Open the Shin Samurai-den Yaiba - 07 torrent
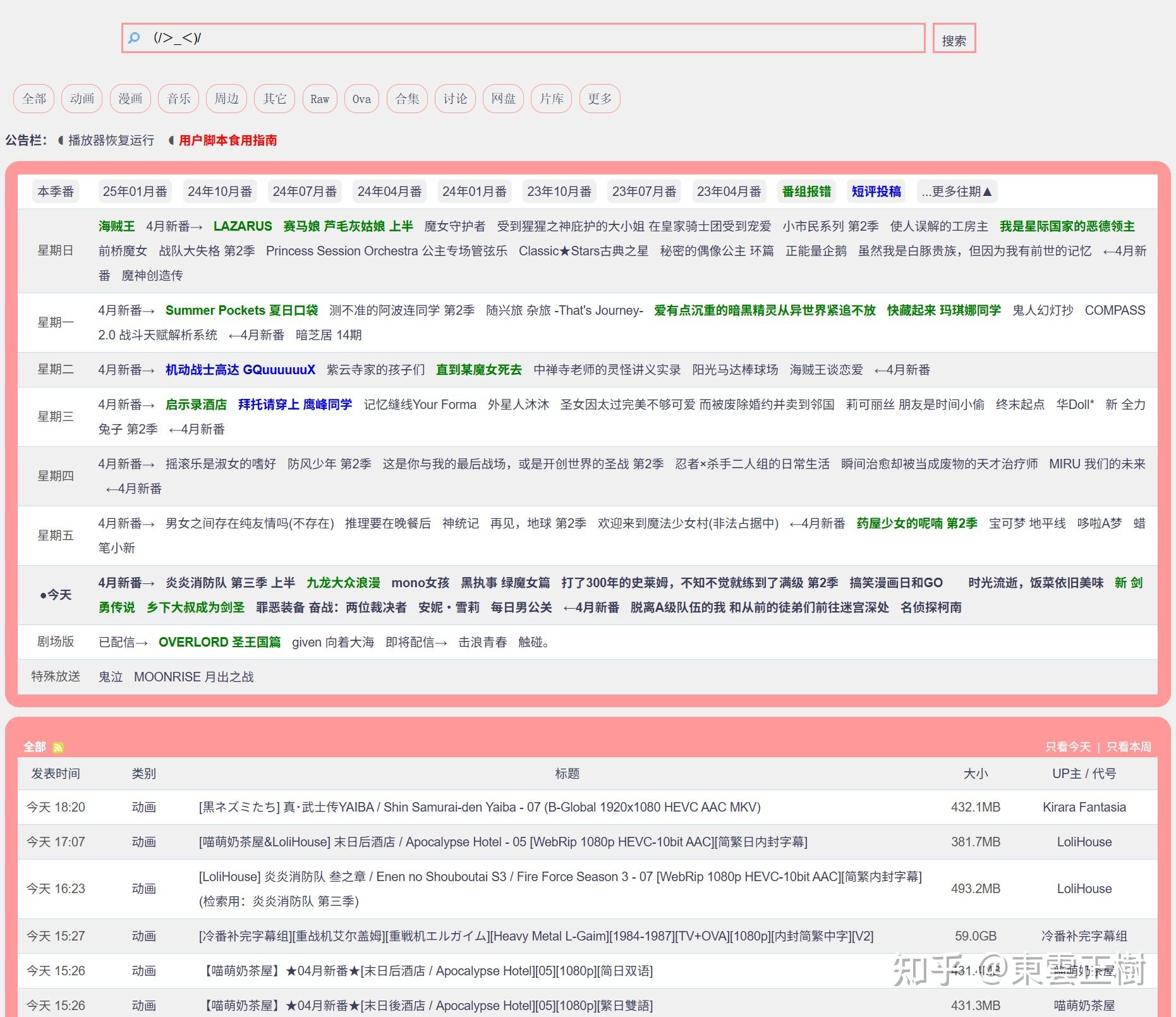This screenshot has width=1176, height=1017. tap(480, 807)
